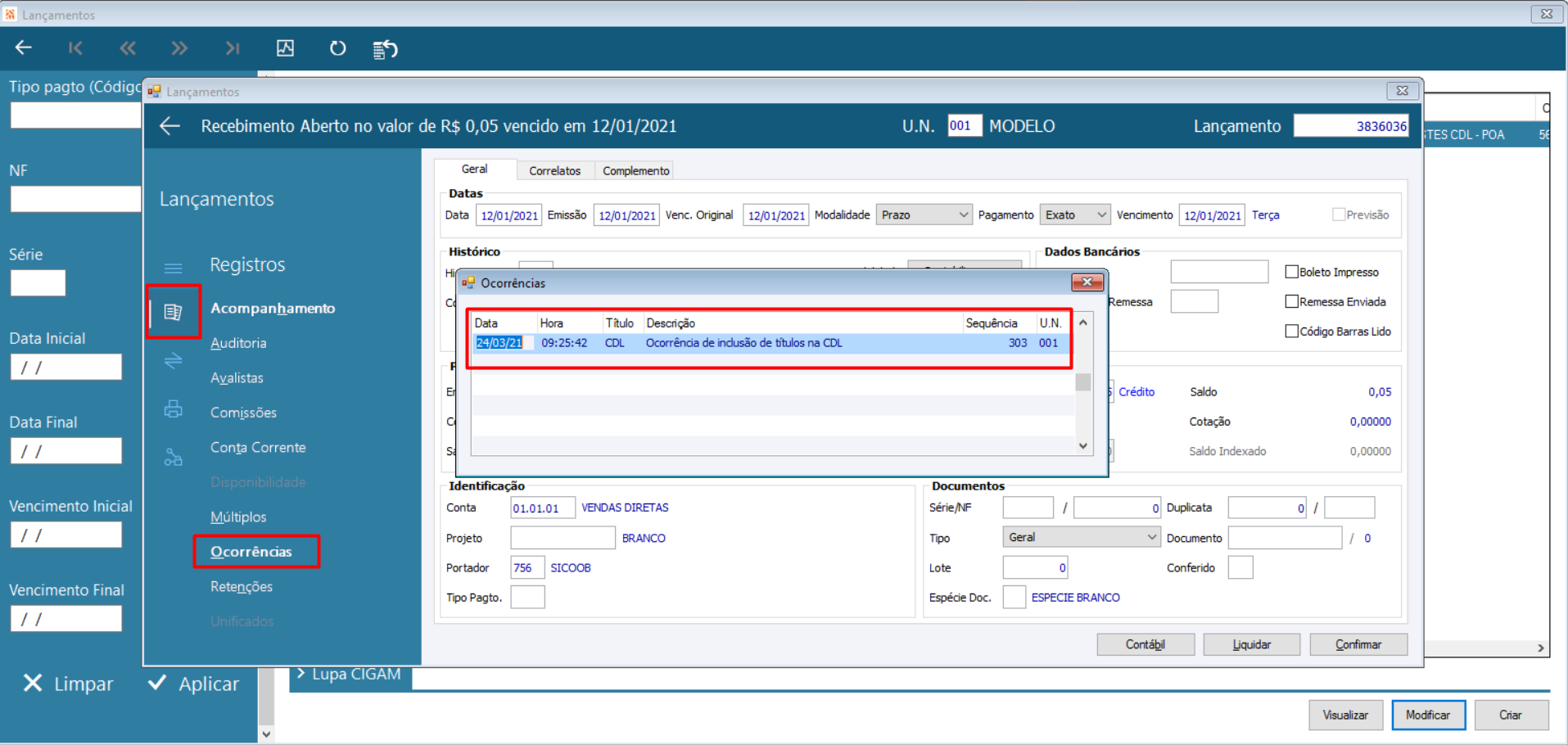This screenshot has width=1568, height=745.
Task: Click the connected nodes sidebar icon
Action: (173, 458)
